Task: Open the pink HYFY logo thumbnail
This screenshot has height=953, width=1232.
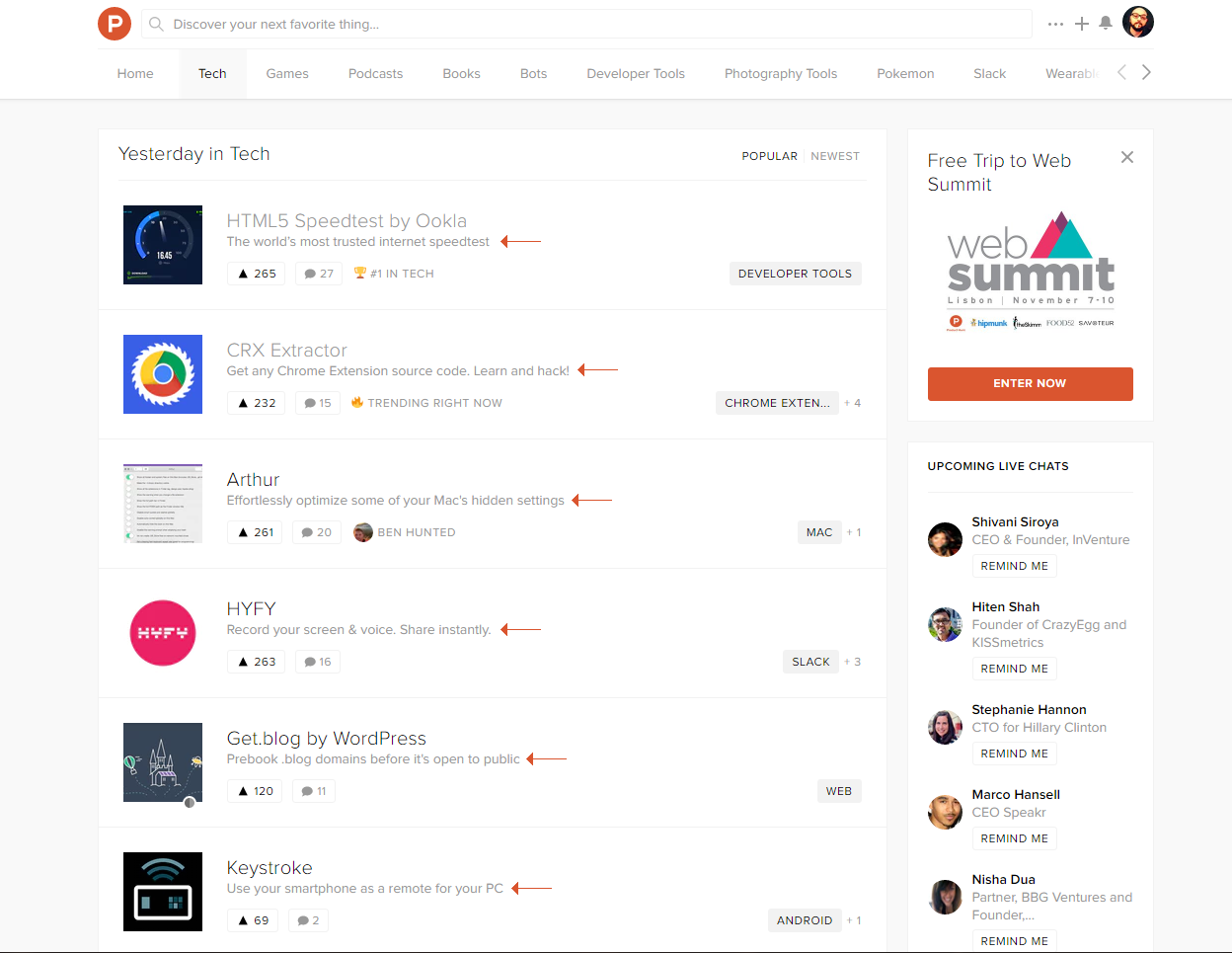Action: 163,633
